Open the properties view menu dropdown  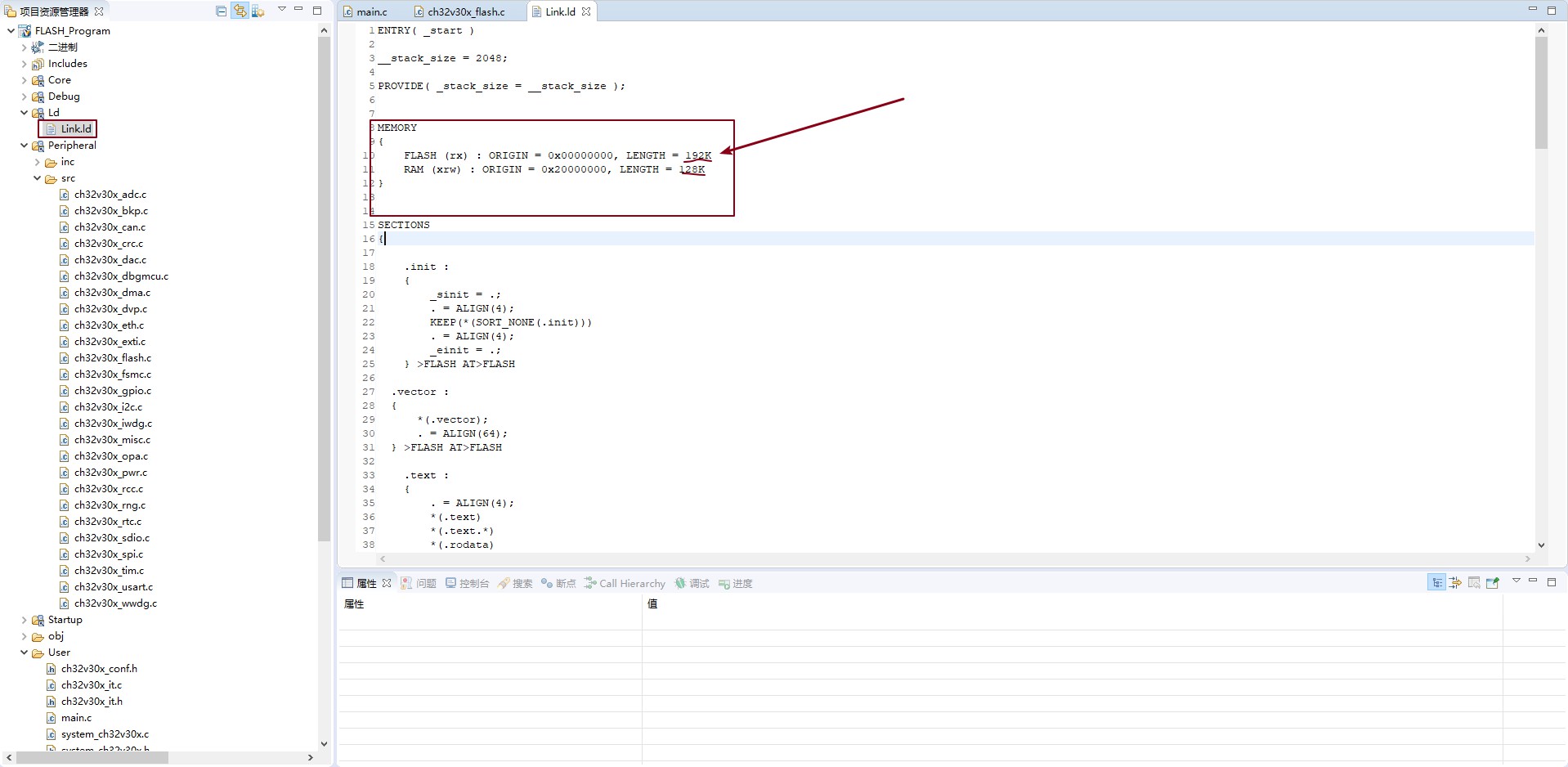pos(1516,581)
